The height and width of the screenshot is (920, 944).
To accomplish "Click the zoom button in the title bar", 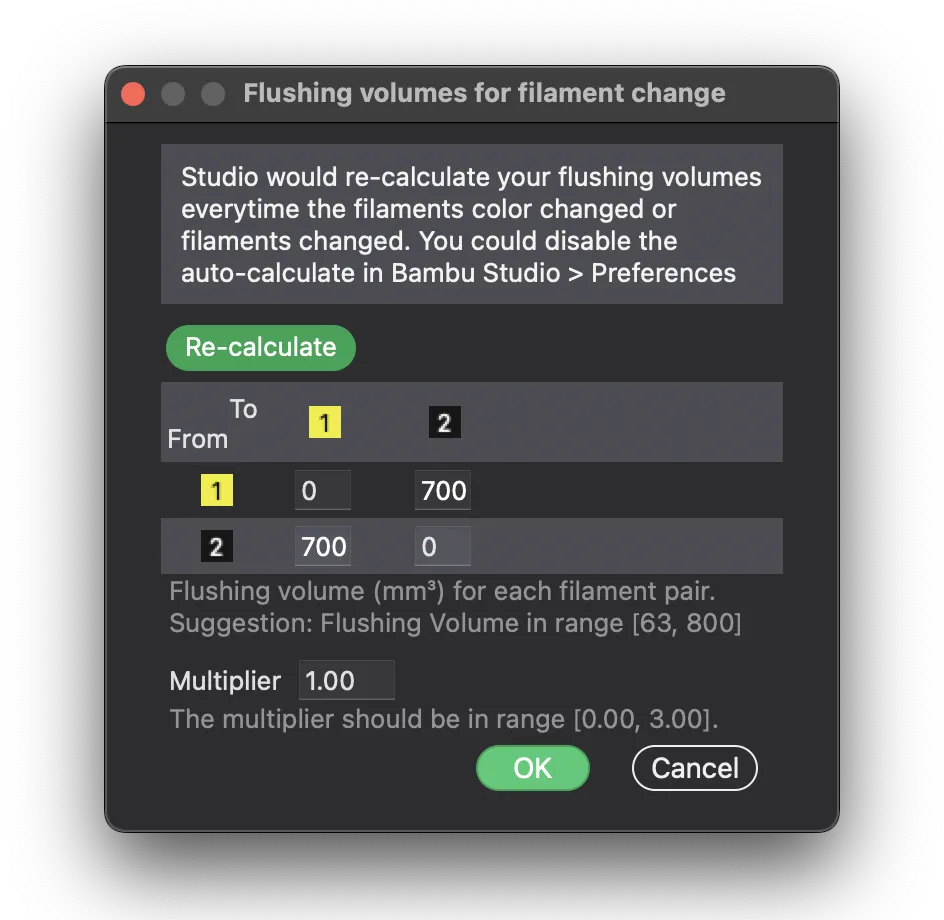I will [x=213, y=94].
